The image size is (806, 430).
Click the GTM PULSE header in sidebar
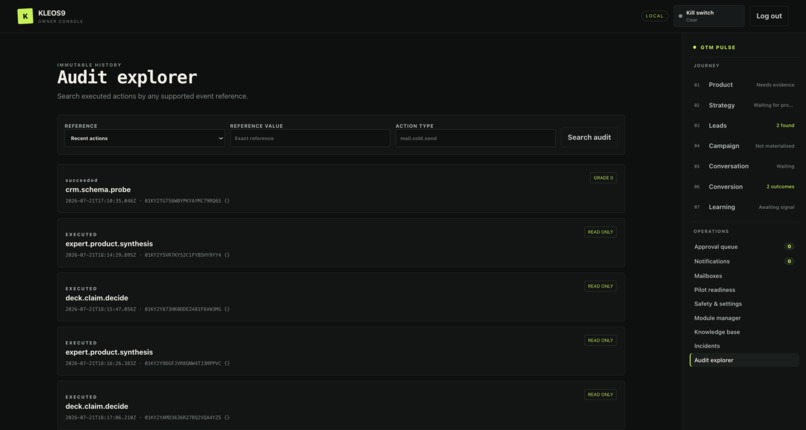718,47
